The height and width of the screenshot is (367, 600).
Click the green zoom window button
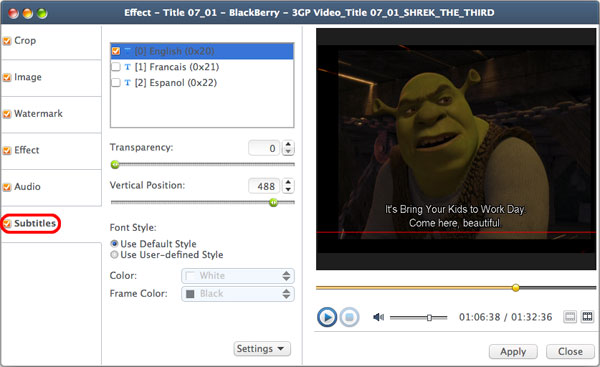point(42,13)
